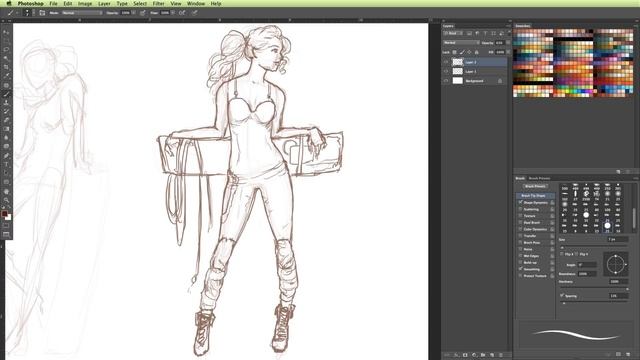Viewport: 640px width, 360px height.
Task: Open the Layers panel Fill arrow
Action: coord(508,52)
